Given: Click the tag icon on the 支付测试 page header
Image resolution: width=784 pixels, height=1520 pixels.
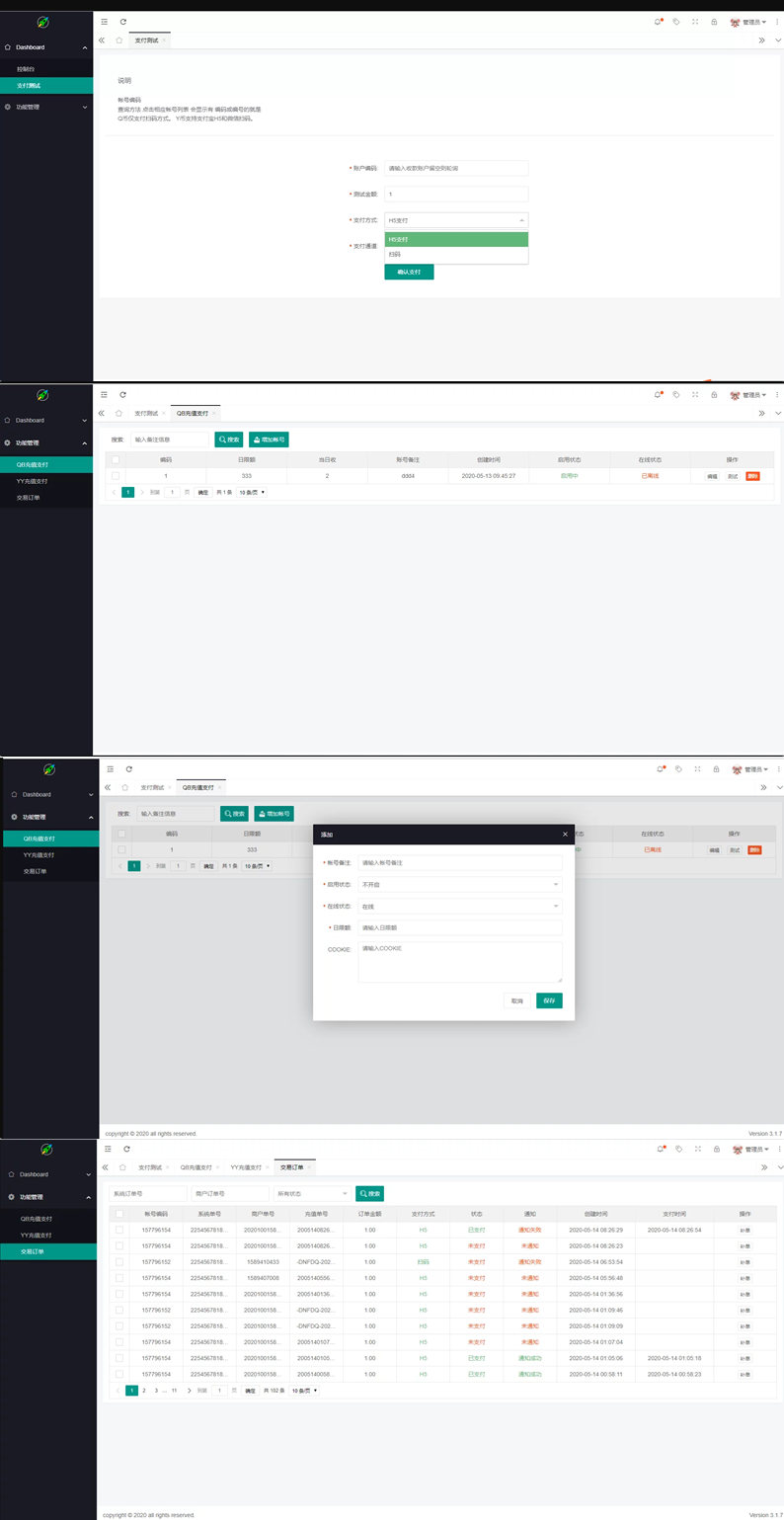Looking at the screenshot, I should (676, 22).
